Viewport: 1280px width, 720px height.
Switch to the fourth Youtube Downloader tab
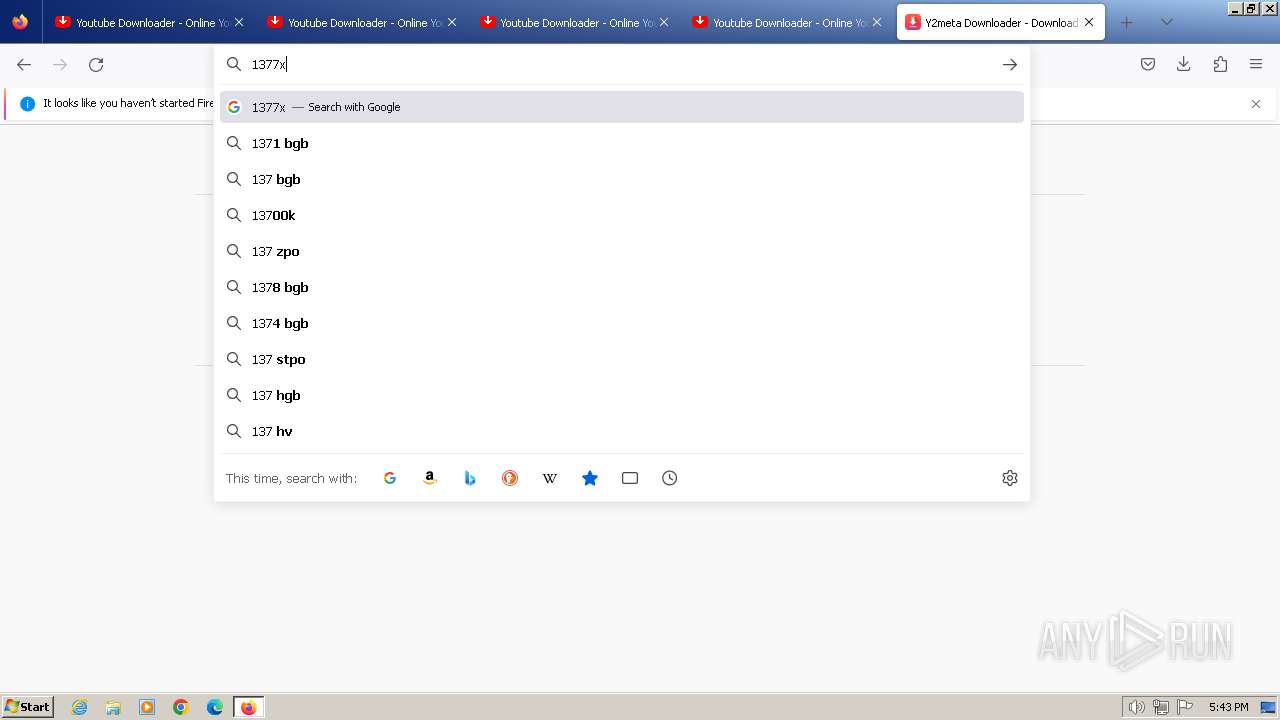[x=787, y=22]
